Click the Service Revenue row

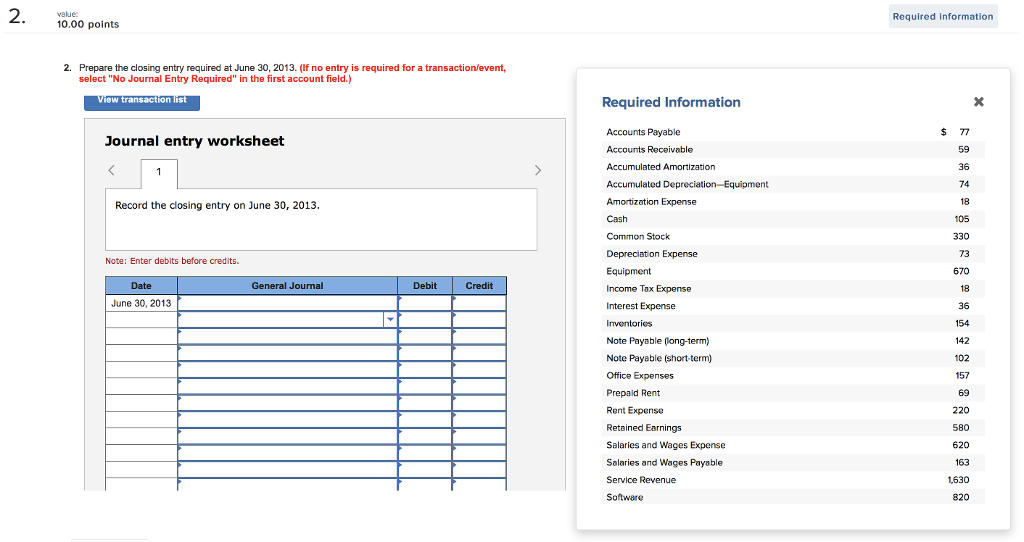click(x=793, y=480)
